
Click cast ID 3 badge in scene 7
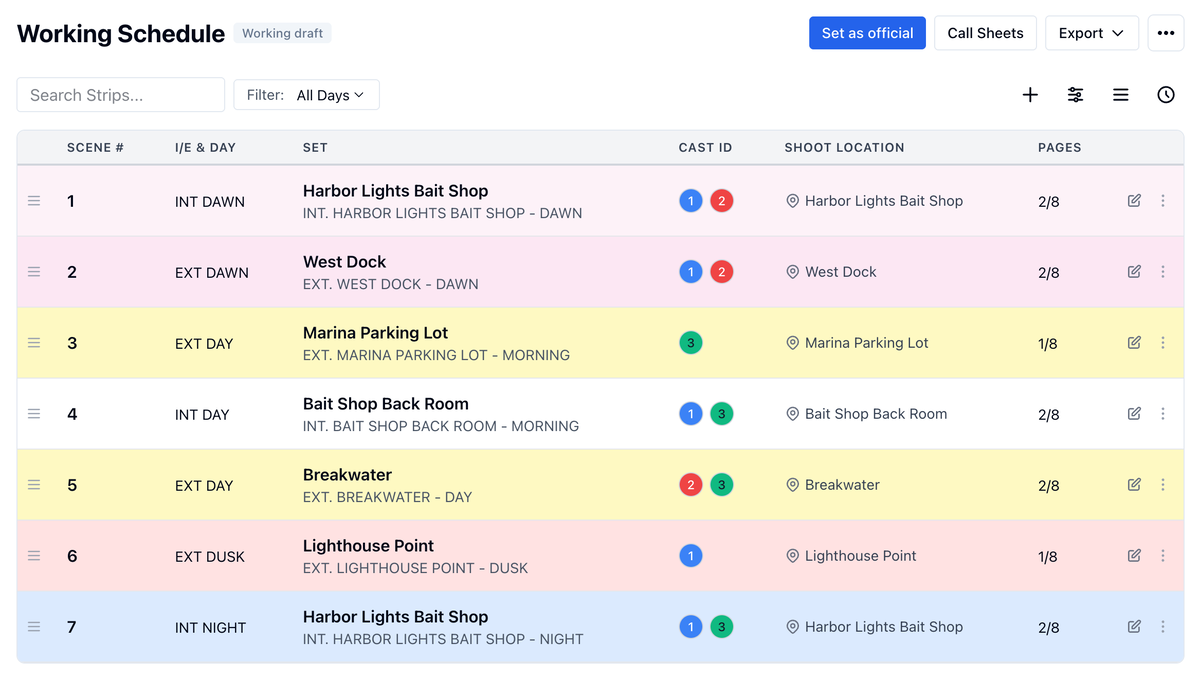tap(722, 627)
